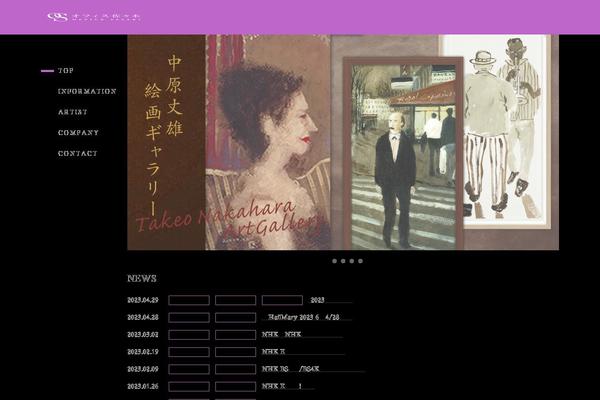Open the BallMary 2023 news headline
Image resolution: width=600 pixels, height=400 pixels.
coord(307,317)
